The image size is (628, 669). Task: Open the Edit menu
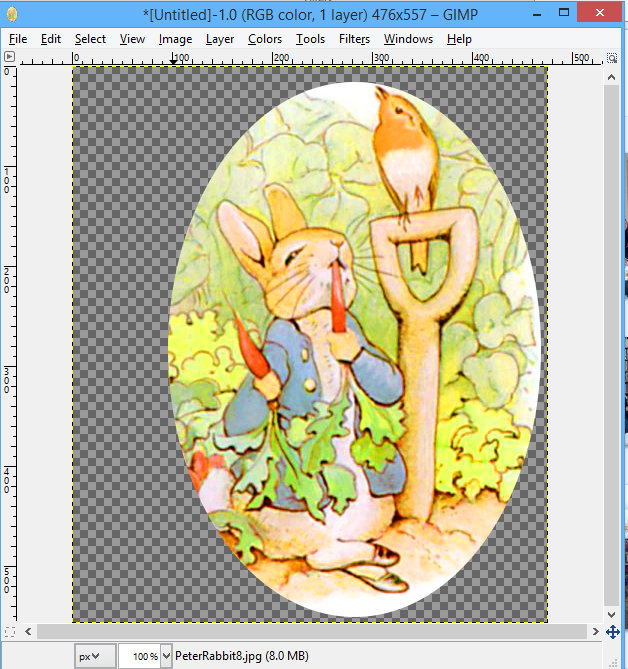51,39
